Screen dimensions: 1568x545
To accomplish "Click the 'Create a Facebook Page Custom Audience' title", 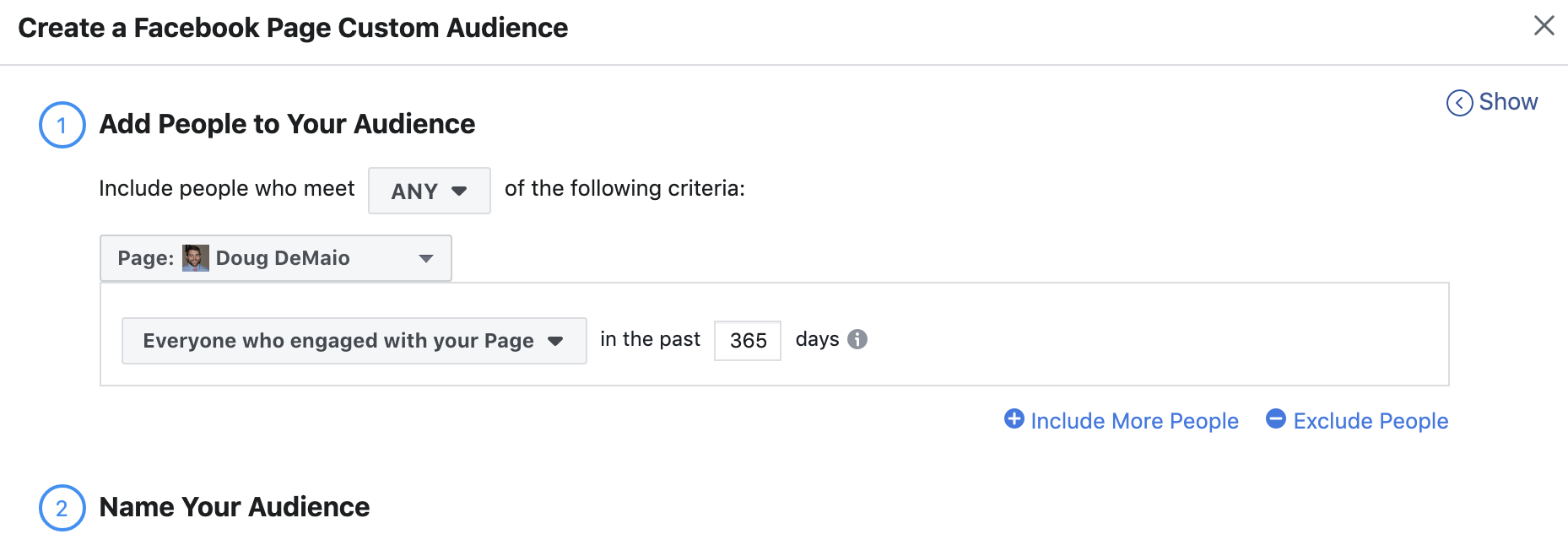I will tap(293, 28).
